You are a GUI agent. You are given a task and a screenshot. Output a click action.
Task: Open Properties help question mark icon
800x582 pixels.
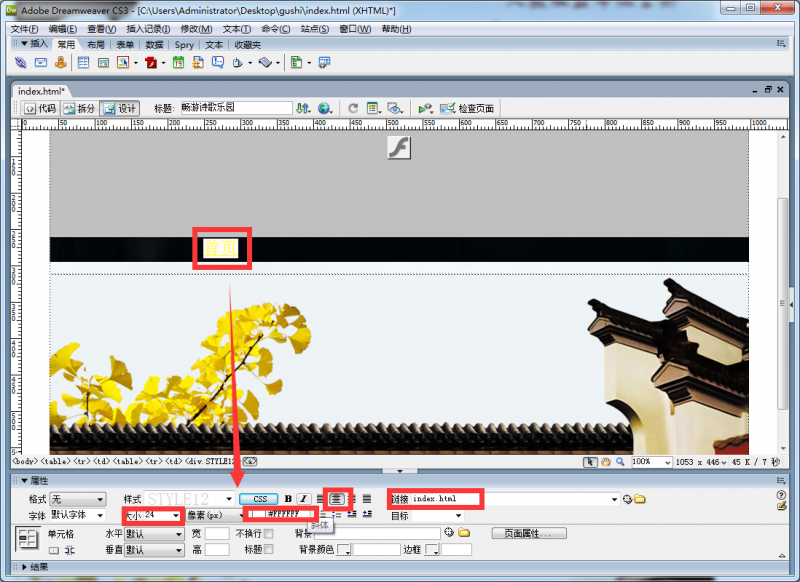pos(781,495)
